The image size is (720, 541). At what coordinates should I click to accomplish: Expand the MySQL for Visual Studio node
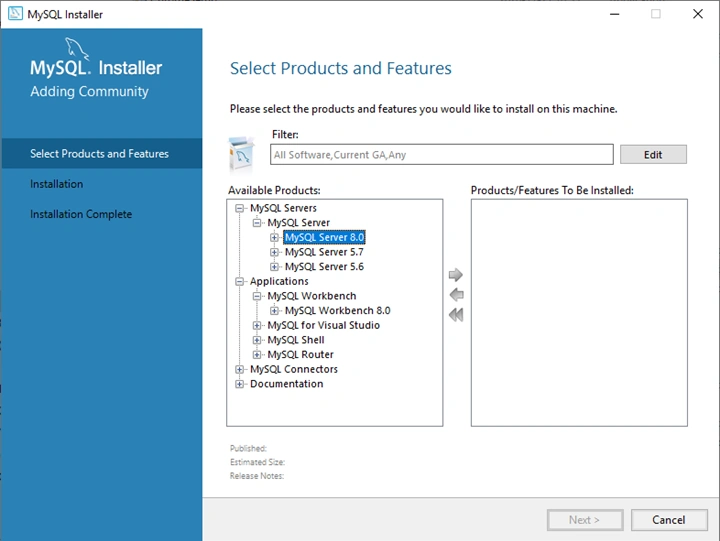(x=257, y=326)
